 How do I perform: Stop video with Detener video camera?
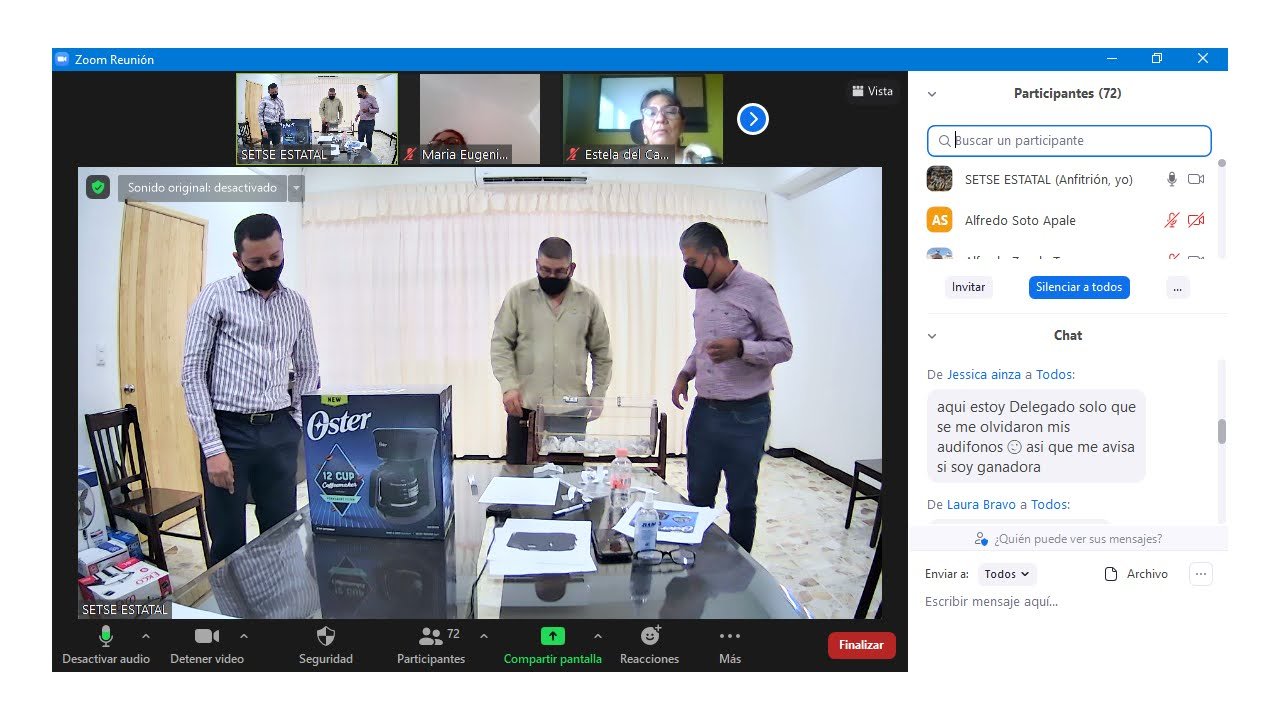point(207,645)
